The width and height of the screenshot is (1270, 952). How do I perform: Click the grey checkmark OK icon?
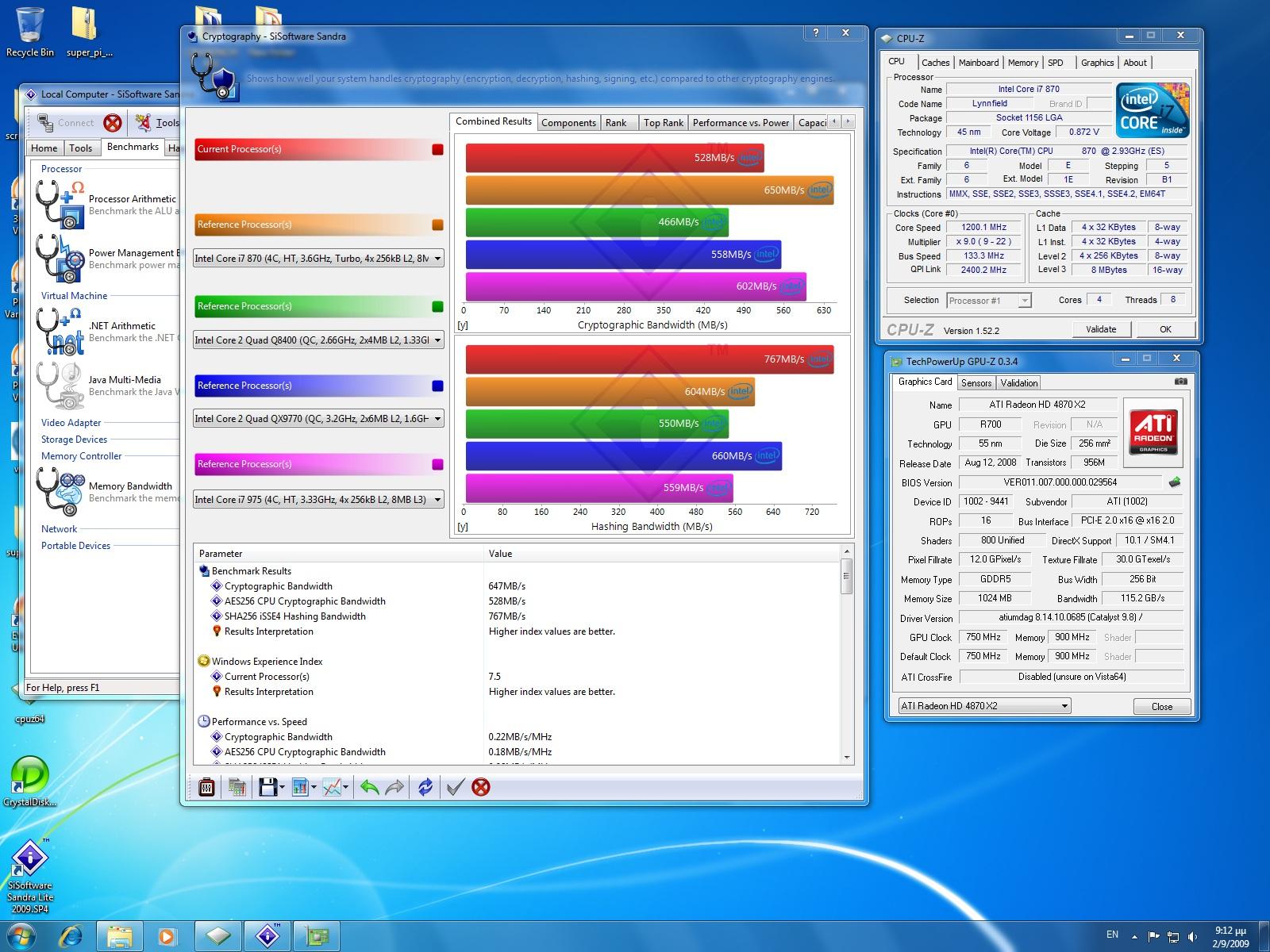(x=455, y=787)
